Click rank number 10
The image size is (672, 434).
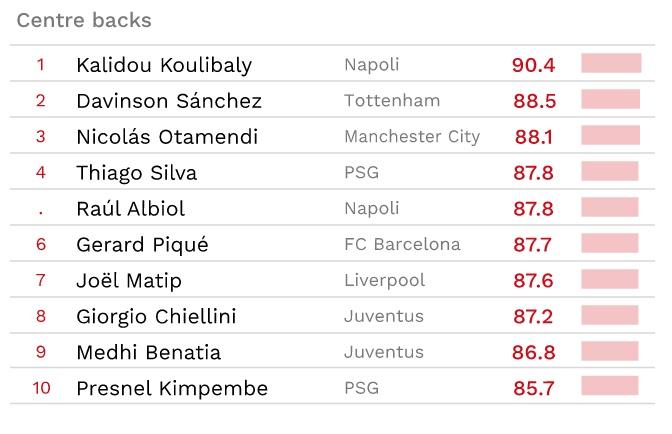tap(41, 389)
